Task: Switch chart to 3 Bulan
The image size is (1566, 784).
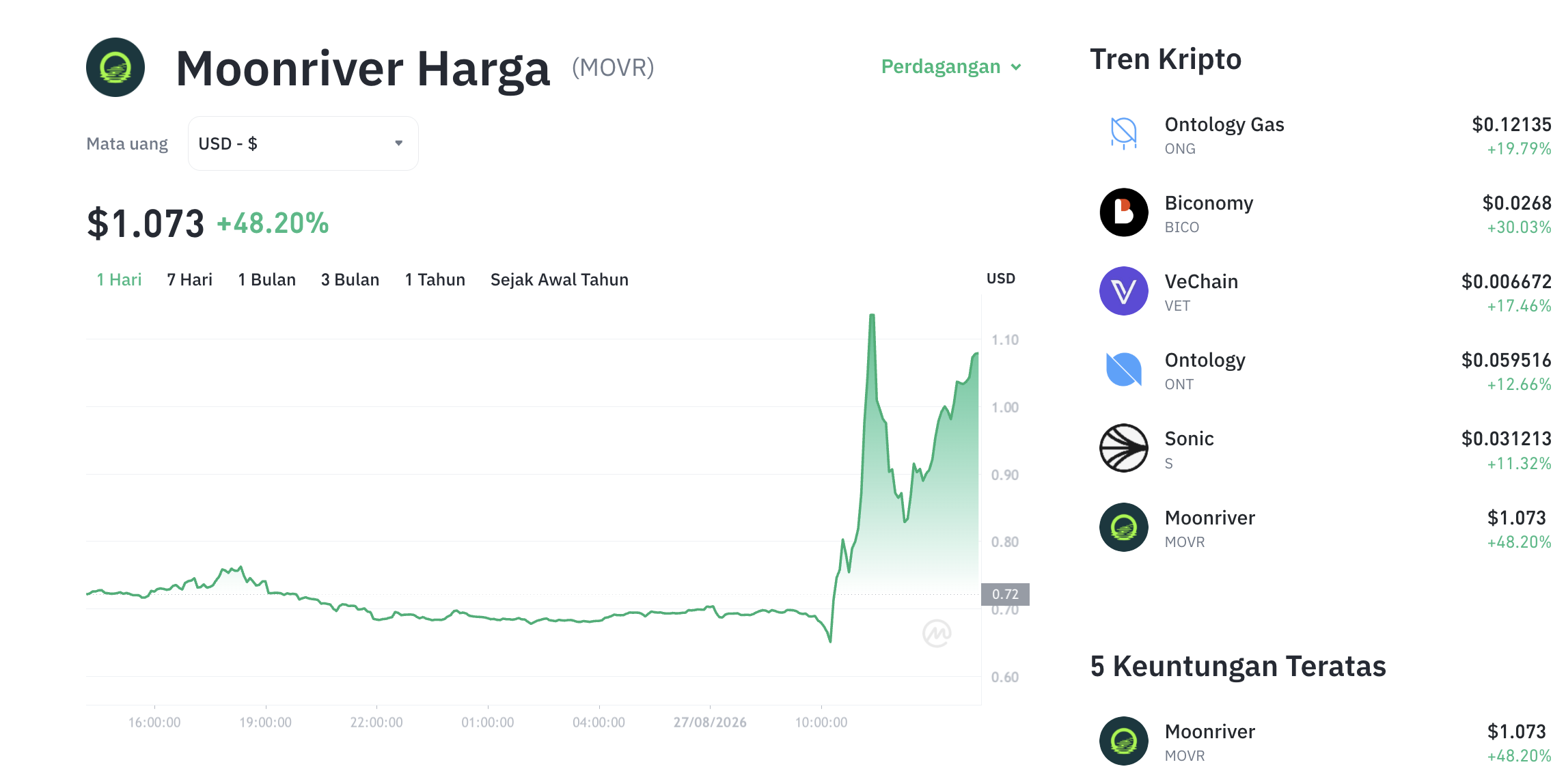Action: coord(350,280)
